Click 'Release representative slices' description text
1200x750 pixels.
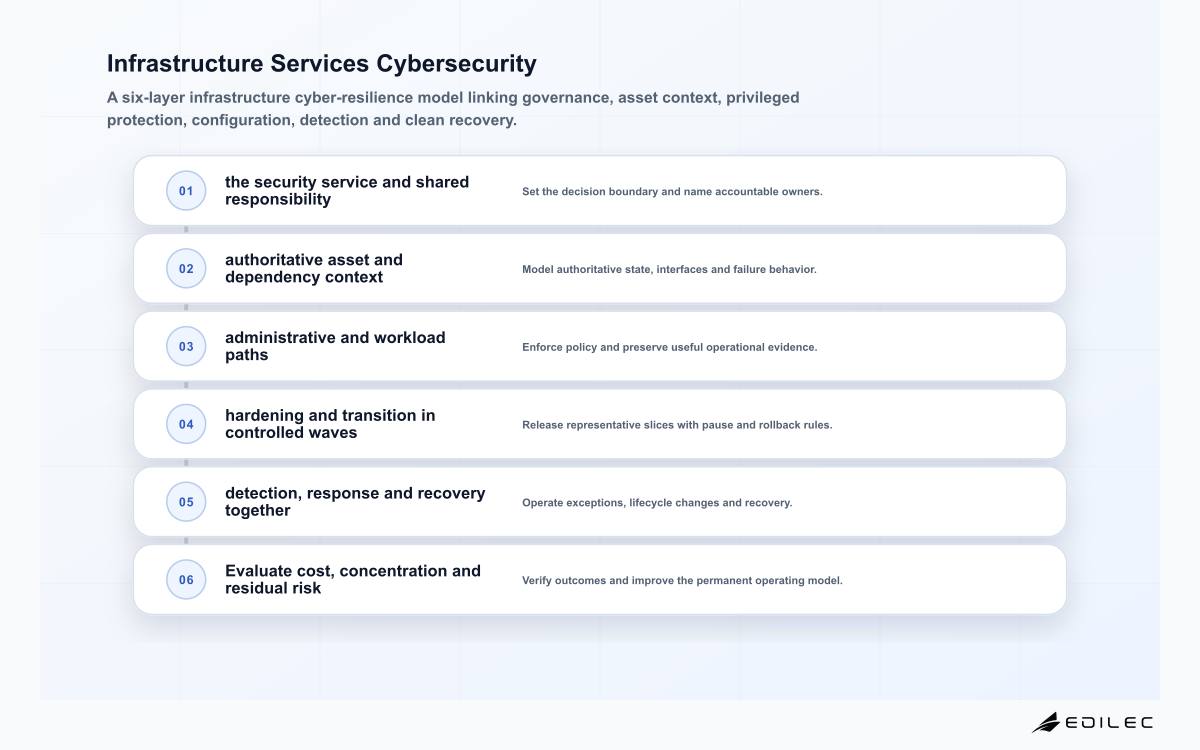pyautogui.click(x=677, y=425)
